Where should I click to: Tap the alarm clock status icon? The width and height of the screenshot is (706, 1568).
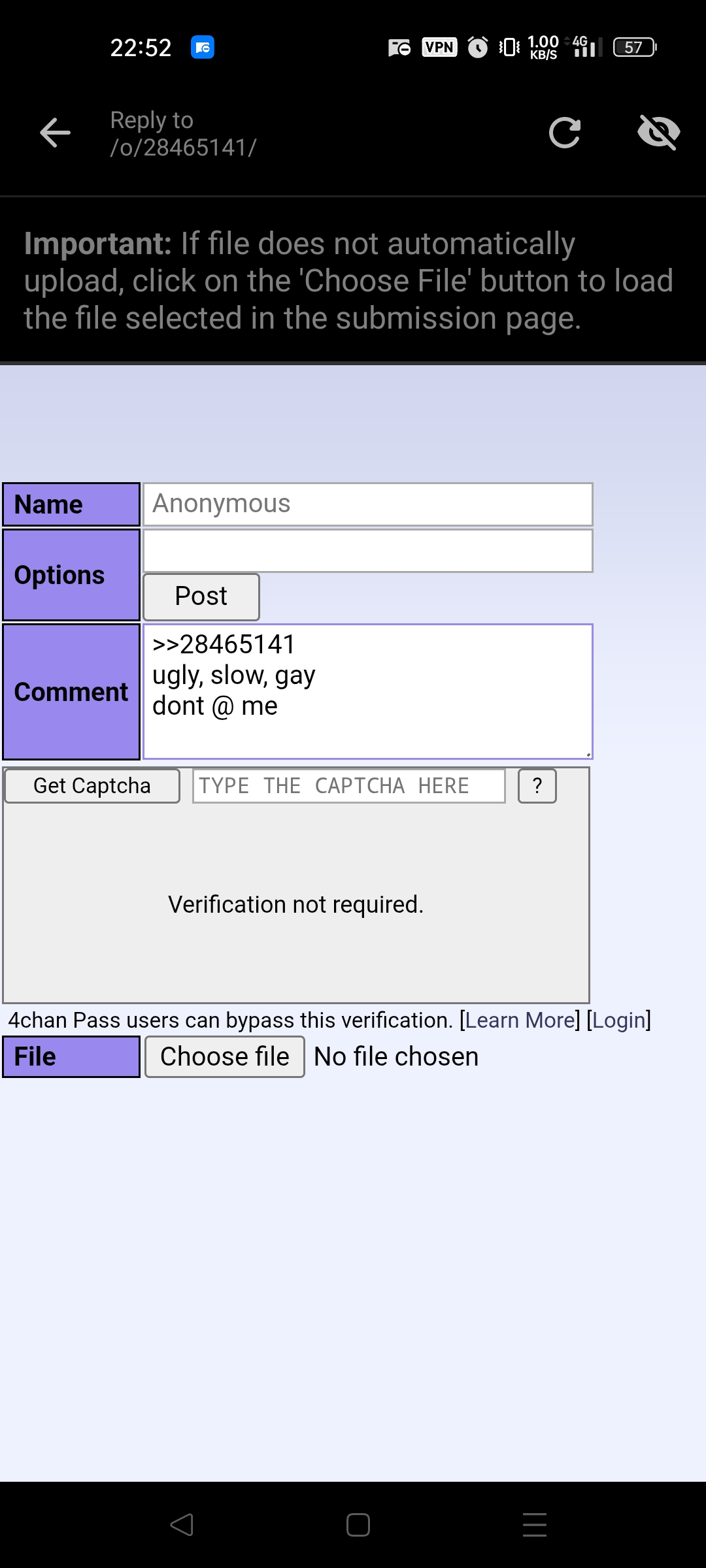pos(478,47)
